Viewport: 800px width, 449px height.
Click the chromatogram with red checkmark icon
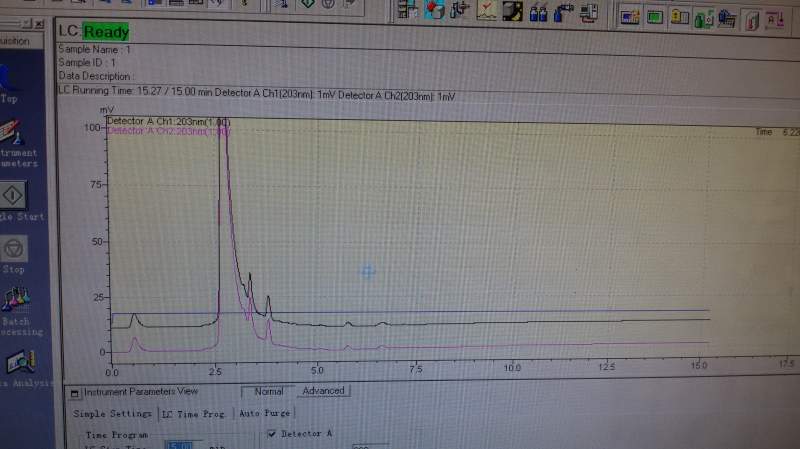[x=486, y=11]
